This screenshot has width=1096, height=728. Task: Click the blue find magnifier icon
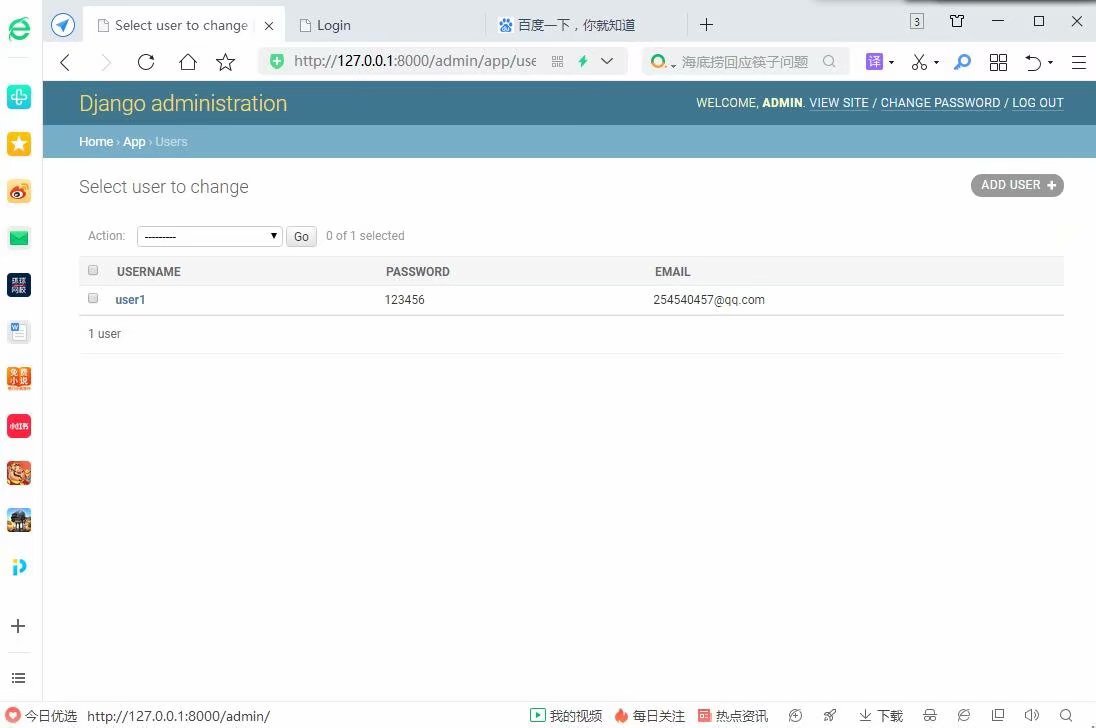click(x=962, y=62)
